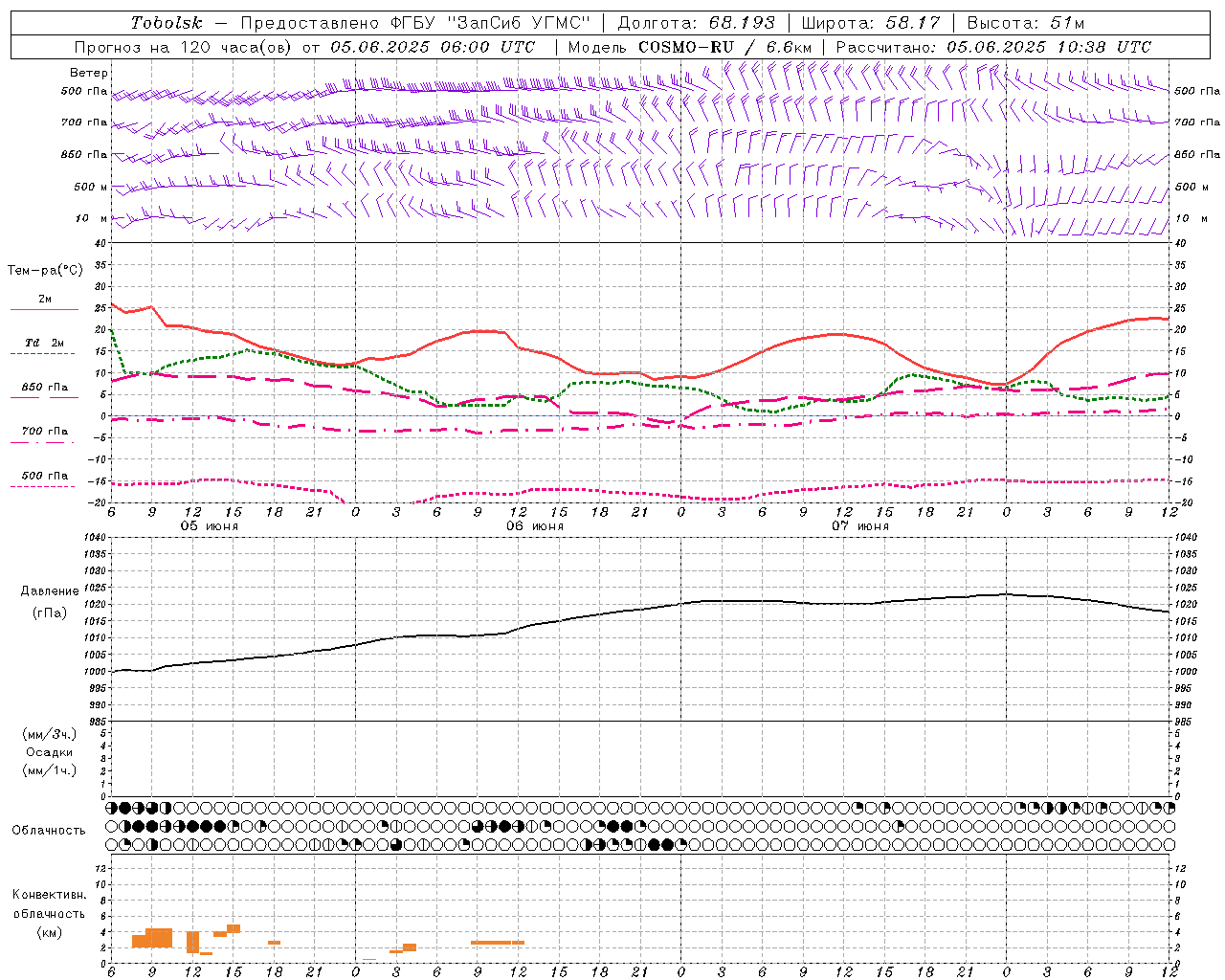Click the 'Тем-ра(°C)' temperature axis title
This screenshot has width=1225, height=980.
point(45,271)
